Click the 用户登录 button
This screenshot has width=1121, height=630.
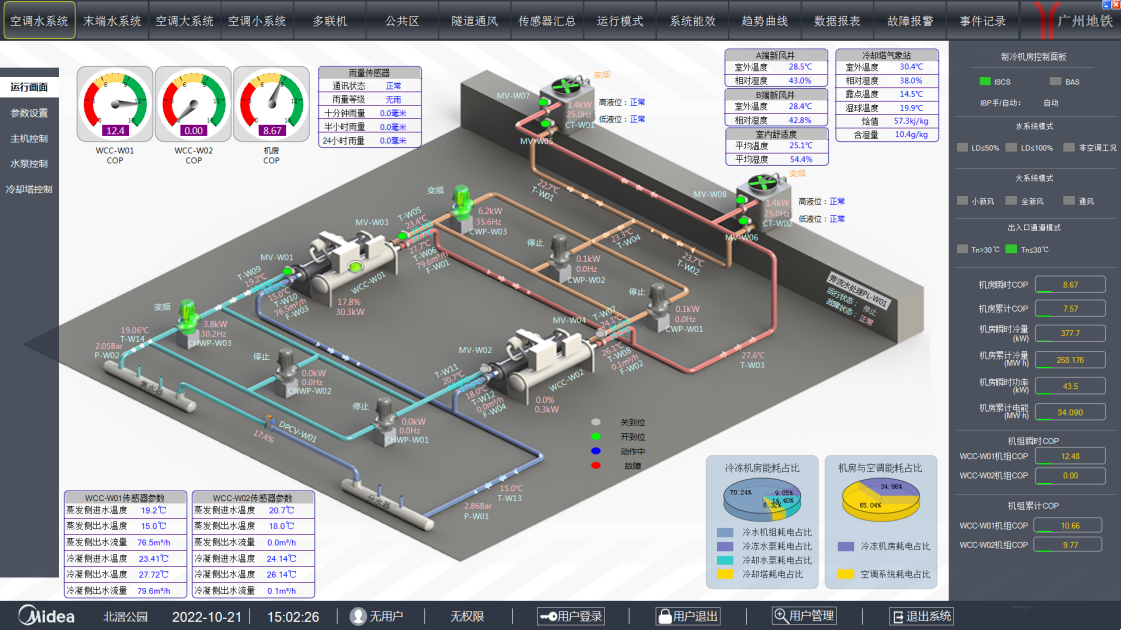point(571,616)
